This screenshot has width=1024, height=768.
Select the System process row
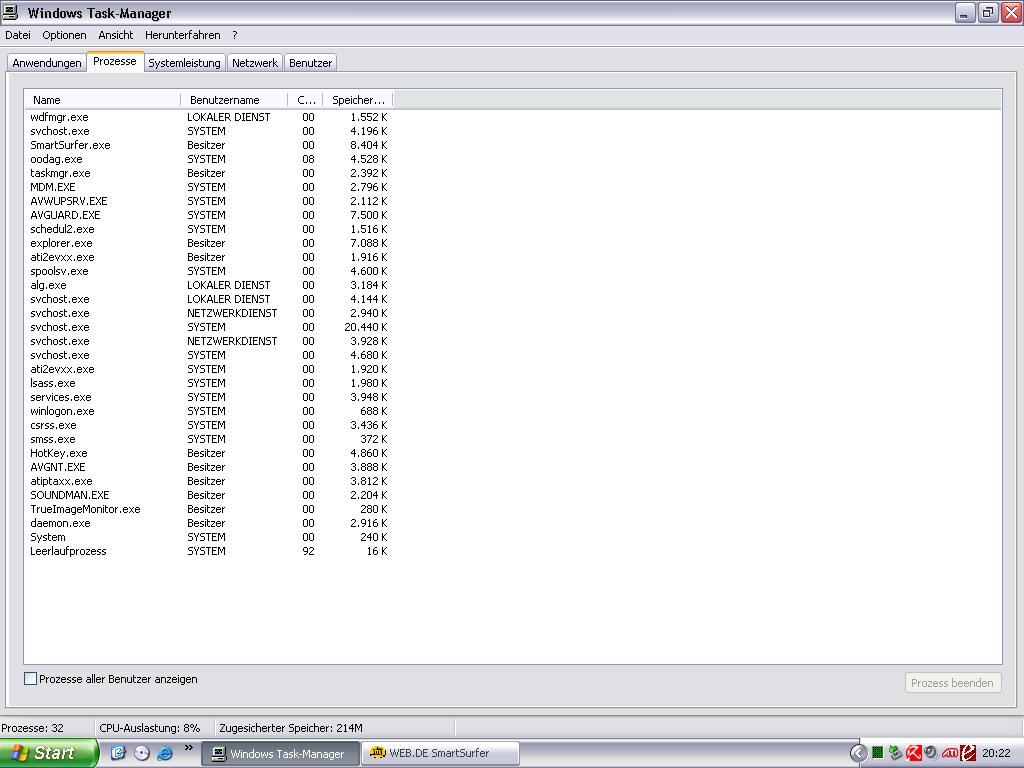click(208, 537)
